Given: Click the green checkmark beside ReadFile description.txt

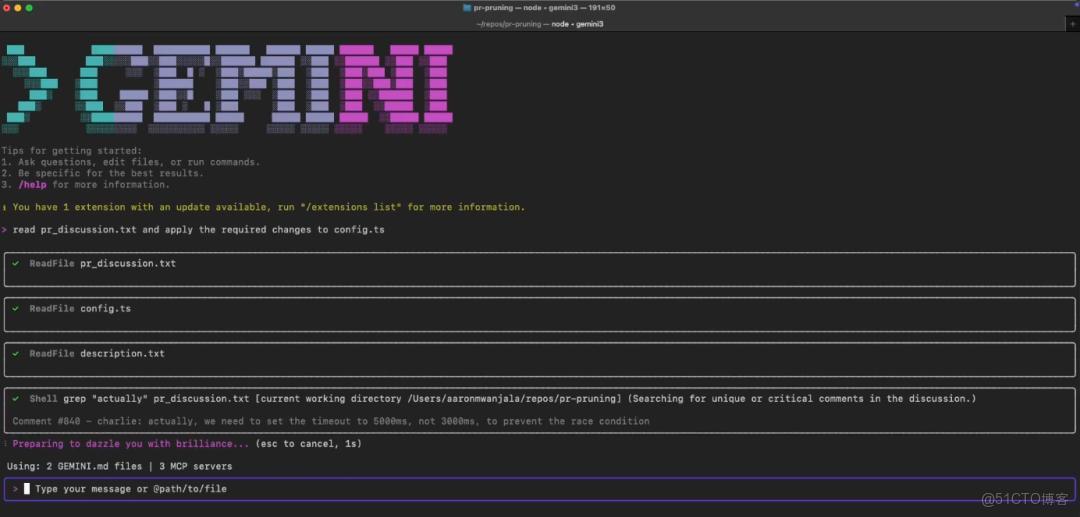Looking at the screenshot, I should 15,353.
